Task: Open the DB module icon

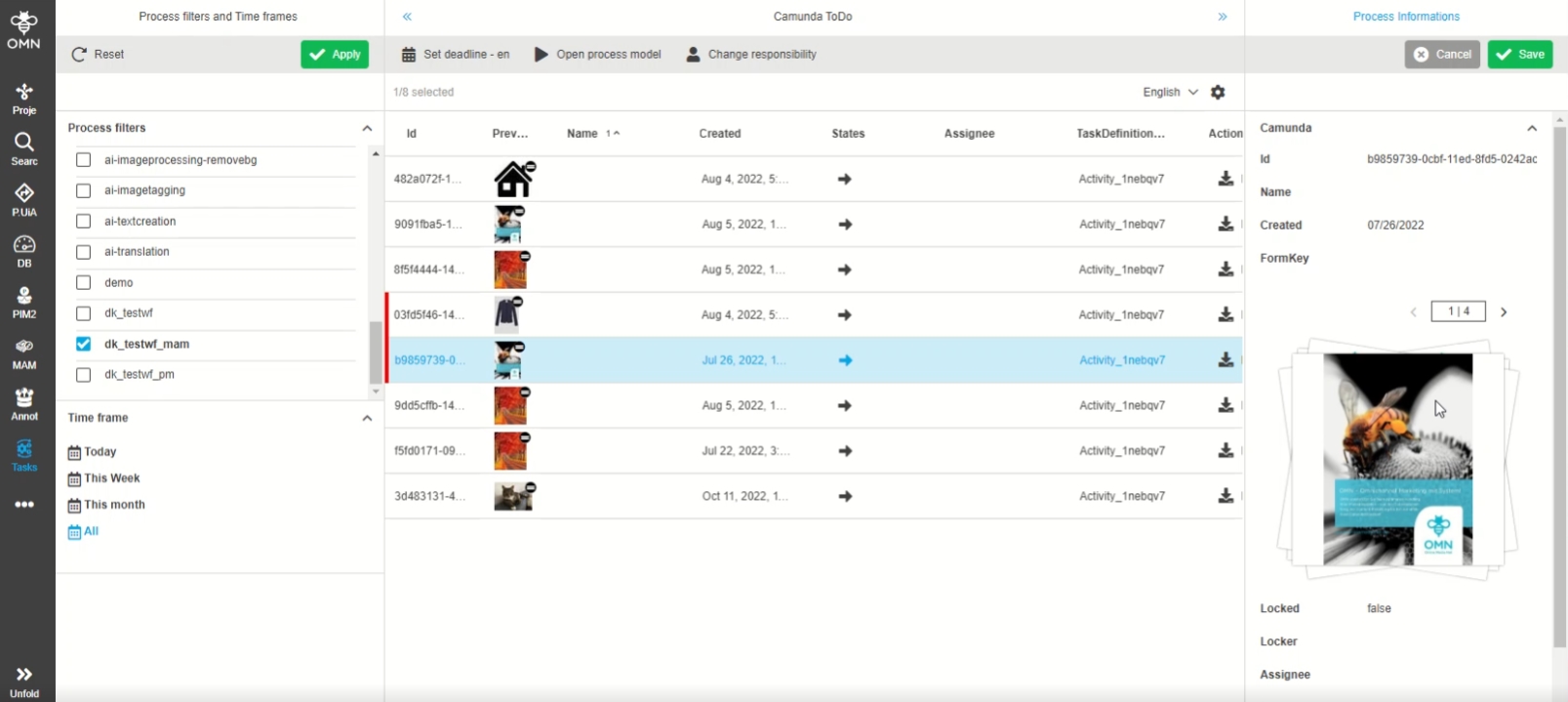Action: [x=24, y=250]
